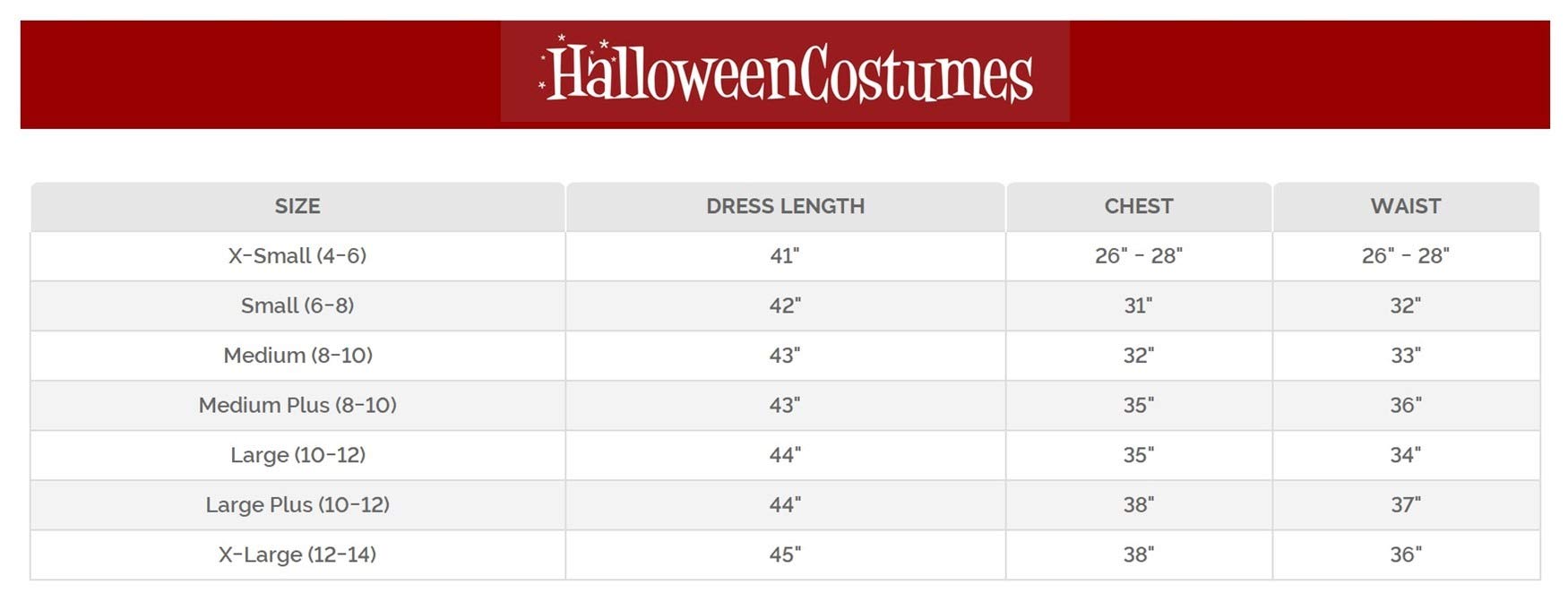Select X-Small chest value 26" - 28"
Image resolution: width=1568 pixels, height=610 pixels.
pyautogui.click(x=1138, y=256)
